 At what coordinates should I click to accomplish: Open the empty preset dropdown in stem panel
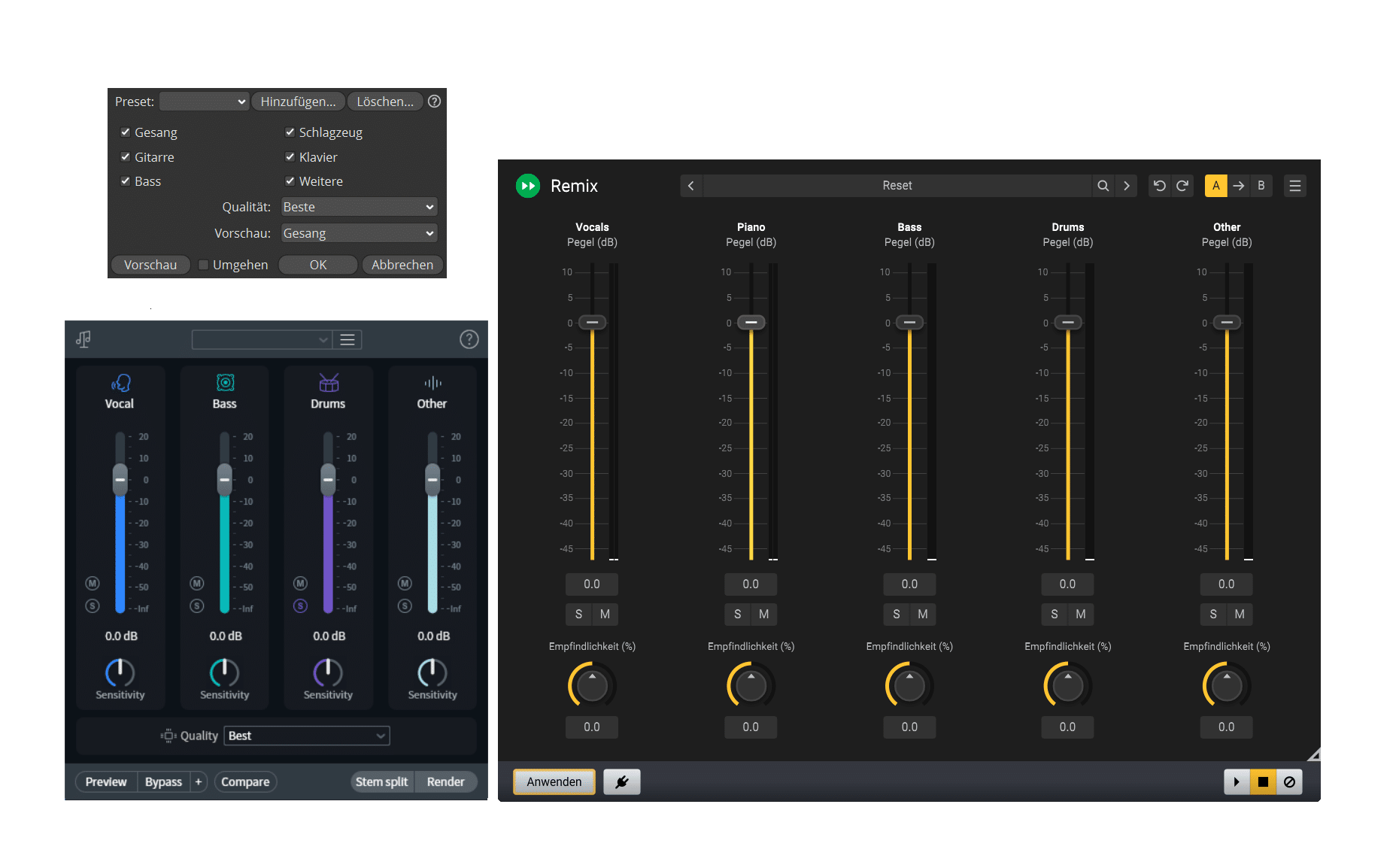click(262, 340)
